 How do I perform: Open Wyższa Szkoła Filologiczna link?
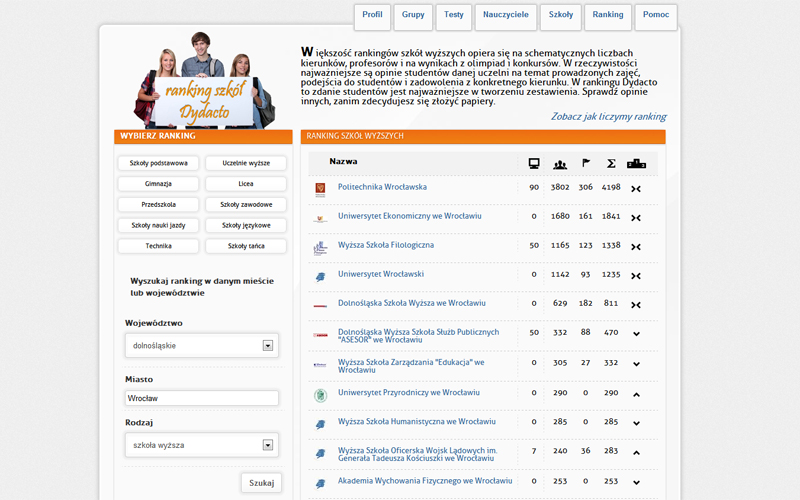click(386, 245)
